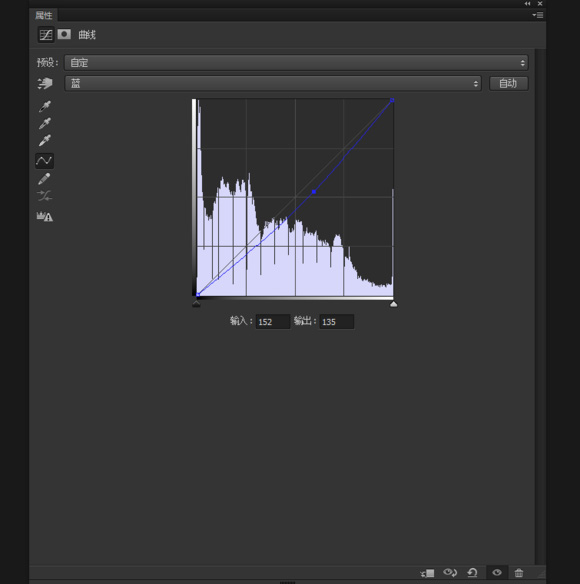This screenshot has height=584, width=580.
Task: Select the black point eyedropper tool
Action: [45, 107]
